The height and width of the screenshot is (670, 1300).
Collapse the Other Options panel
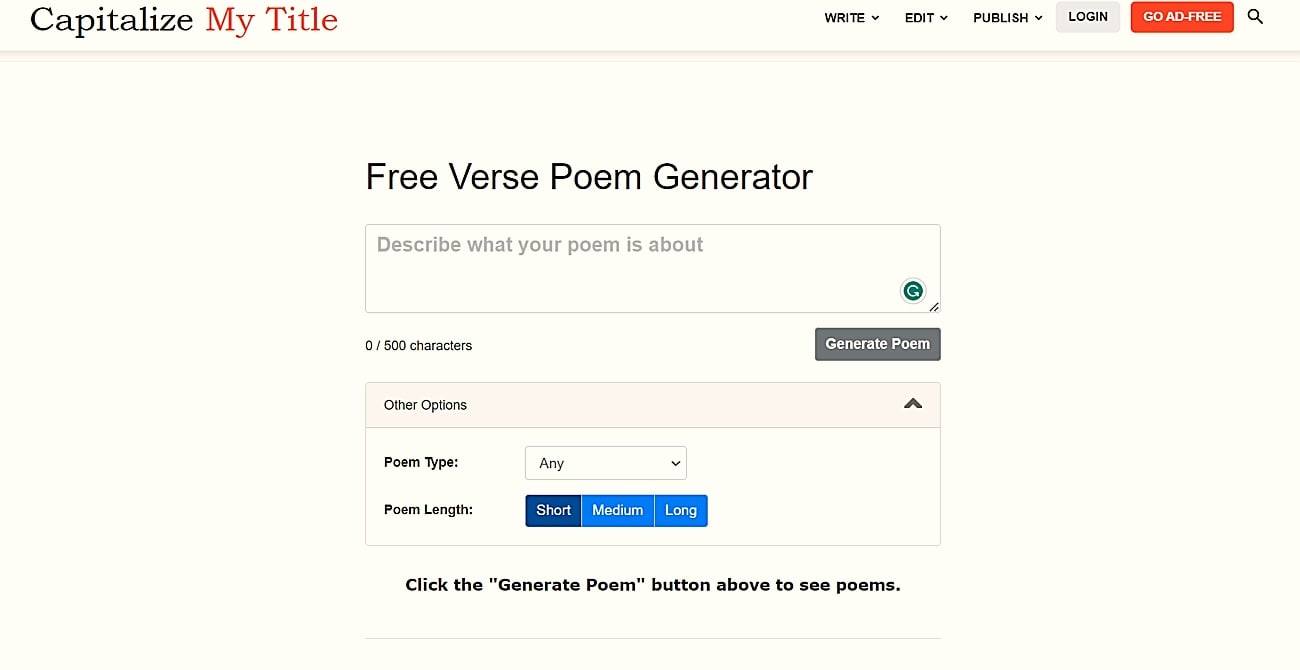coord(912,404)
